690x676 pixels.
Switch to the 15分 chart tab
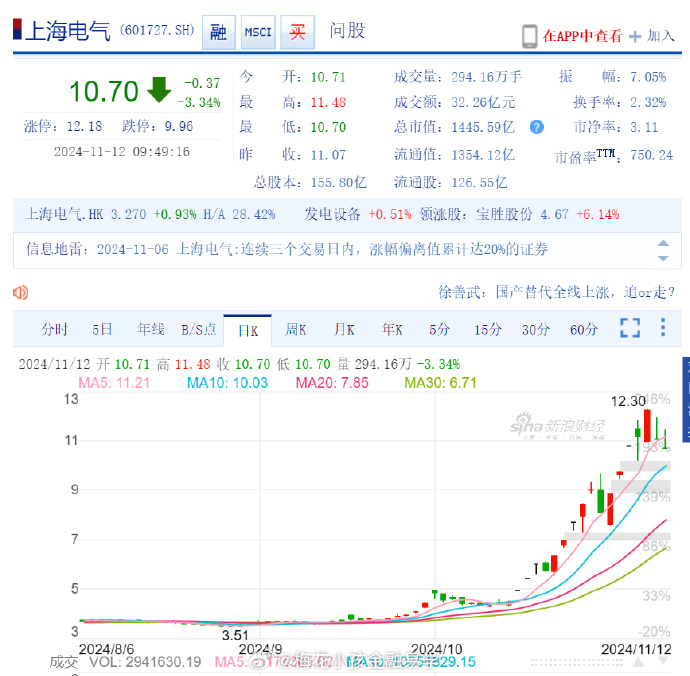coord(488,329)
